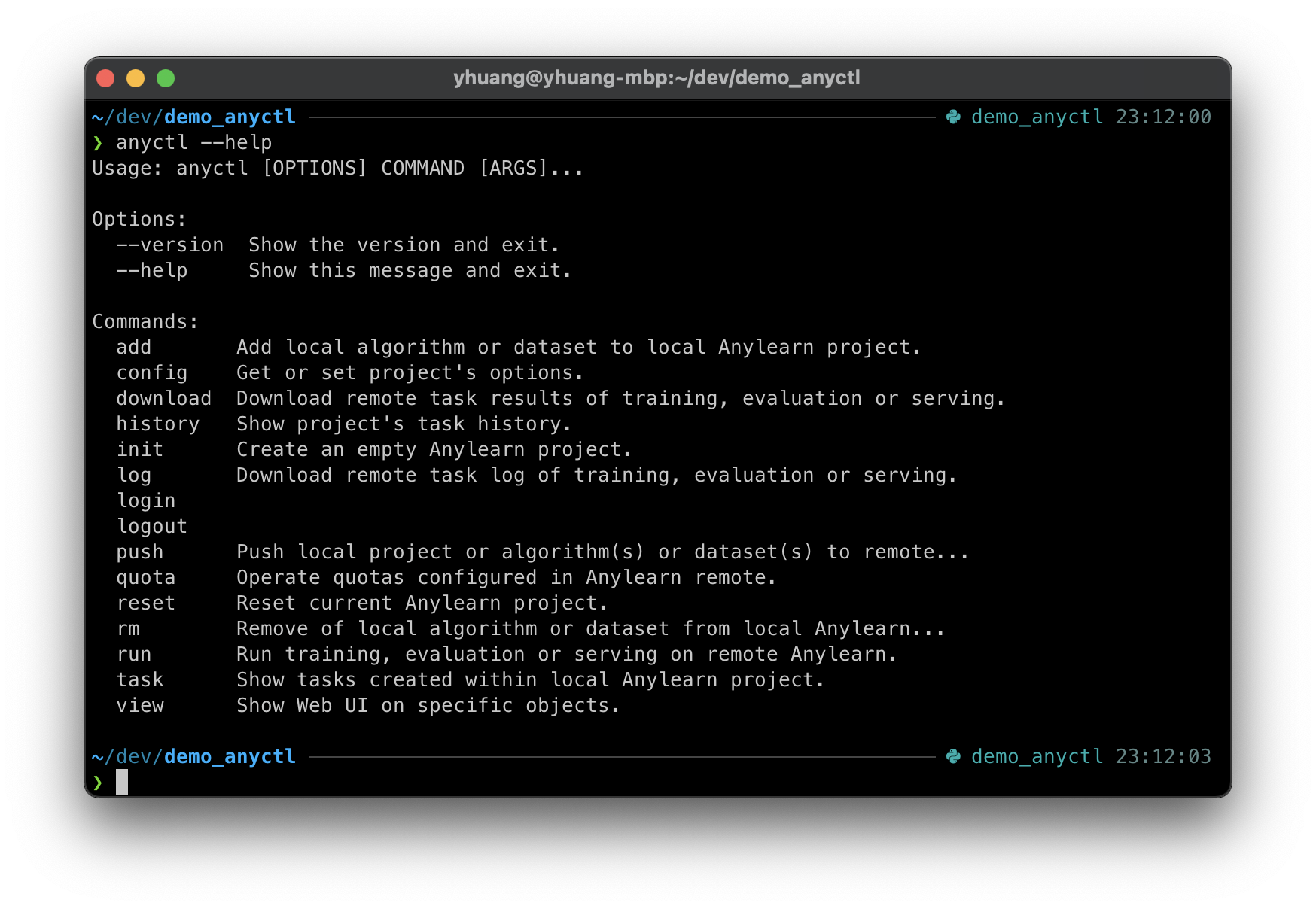Click the 'Options:' heading
The height and width of the screenshot is (909, 1316).
pyautogui.click(x=139, y=219)
